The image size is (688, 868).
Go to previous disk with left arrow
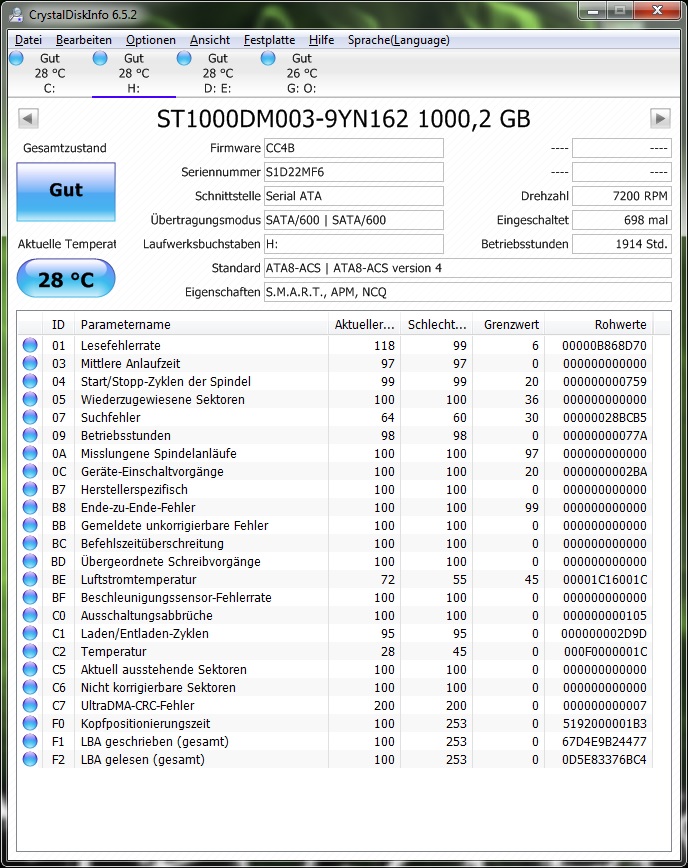(28, 118)
